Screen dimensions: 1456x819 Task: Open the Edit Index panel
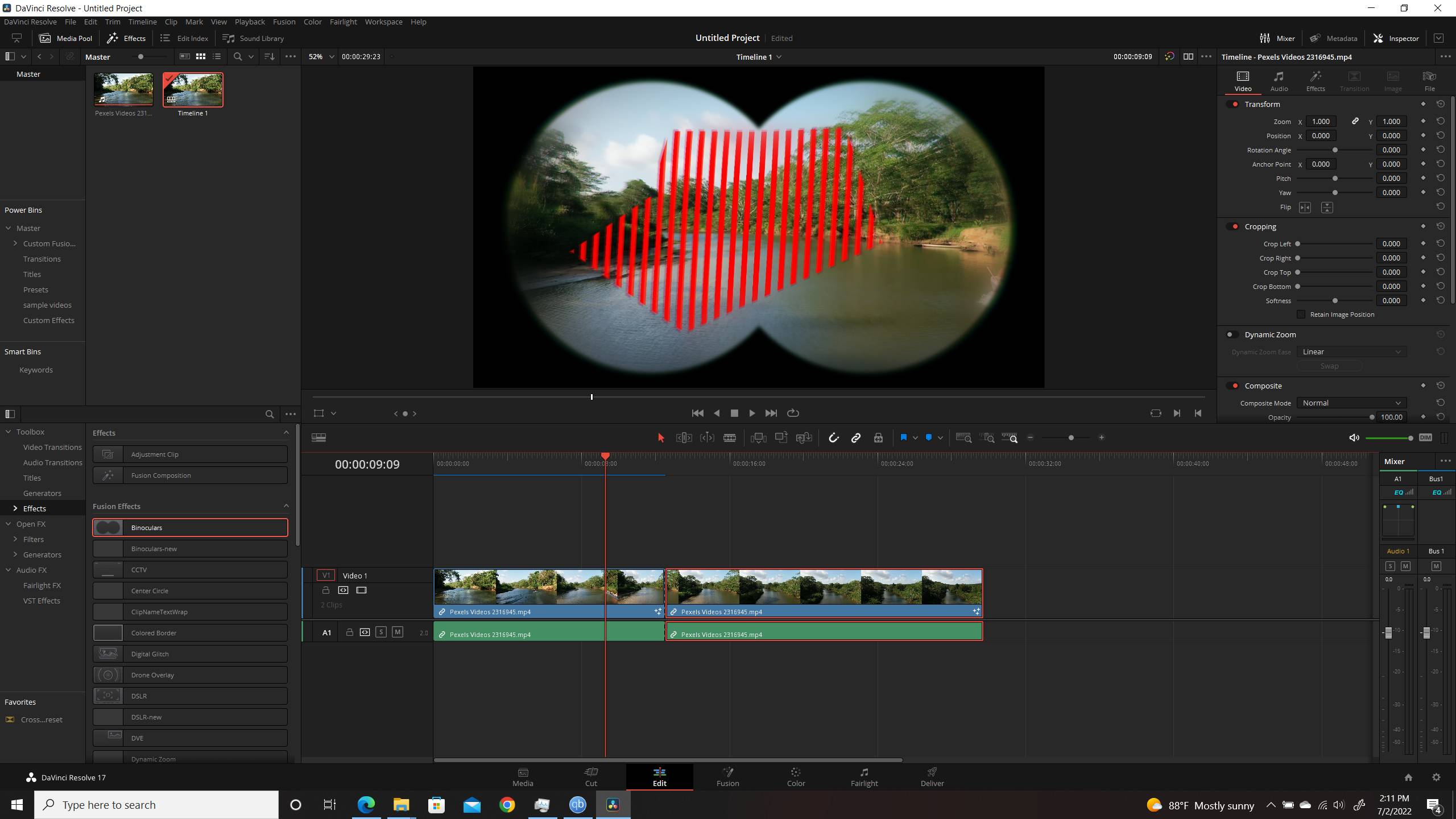[x=184, y=38]
